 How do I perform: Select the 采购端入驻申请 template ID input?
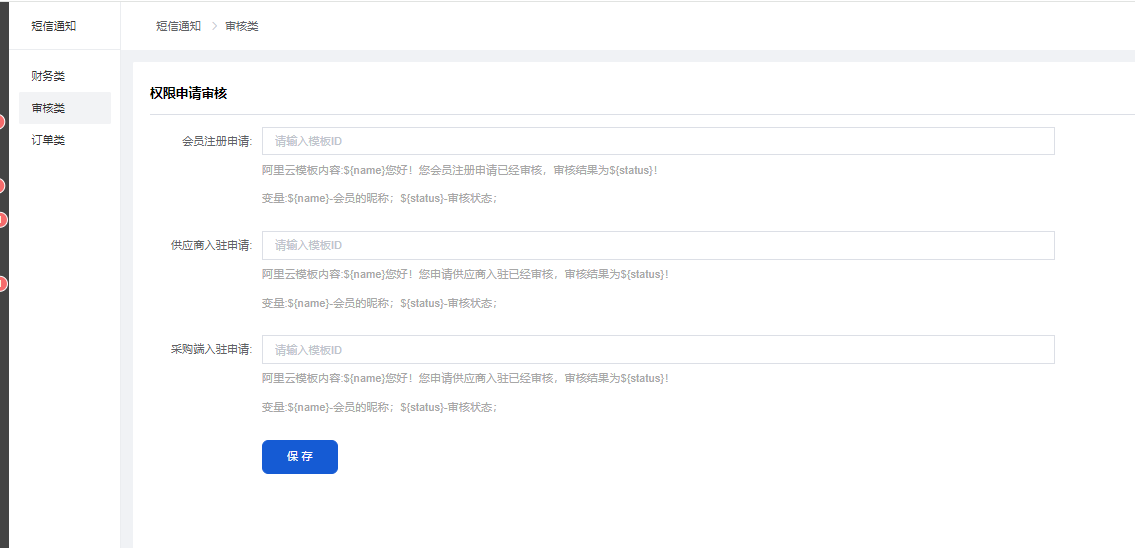pos(657,350)
